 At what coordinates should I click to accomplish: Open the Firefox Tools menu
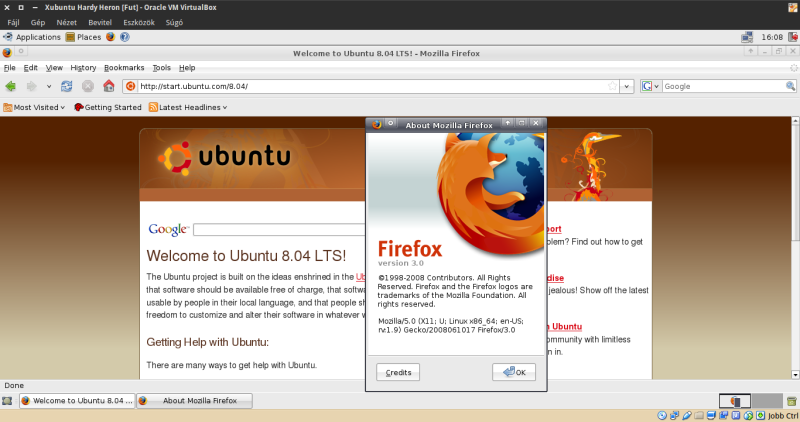point(162,67)
